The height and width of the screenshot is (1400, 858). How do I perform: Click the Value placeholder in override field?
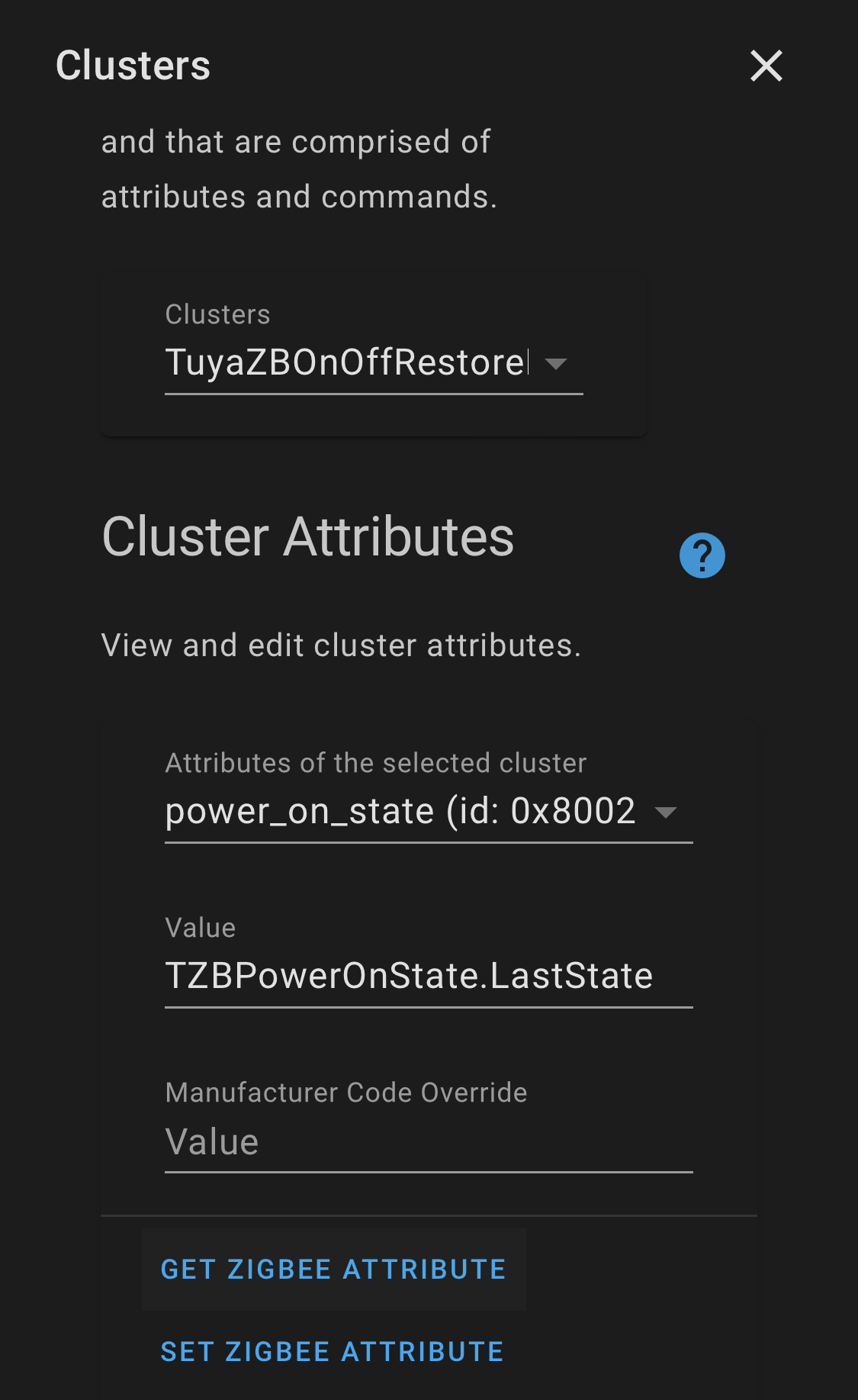pos(212,1142)
